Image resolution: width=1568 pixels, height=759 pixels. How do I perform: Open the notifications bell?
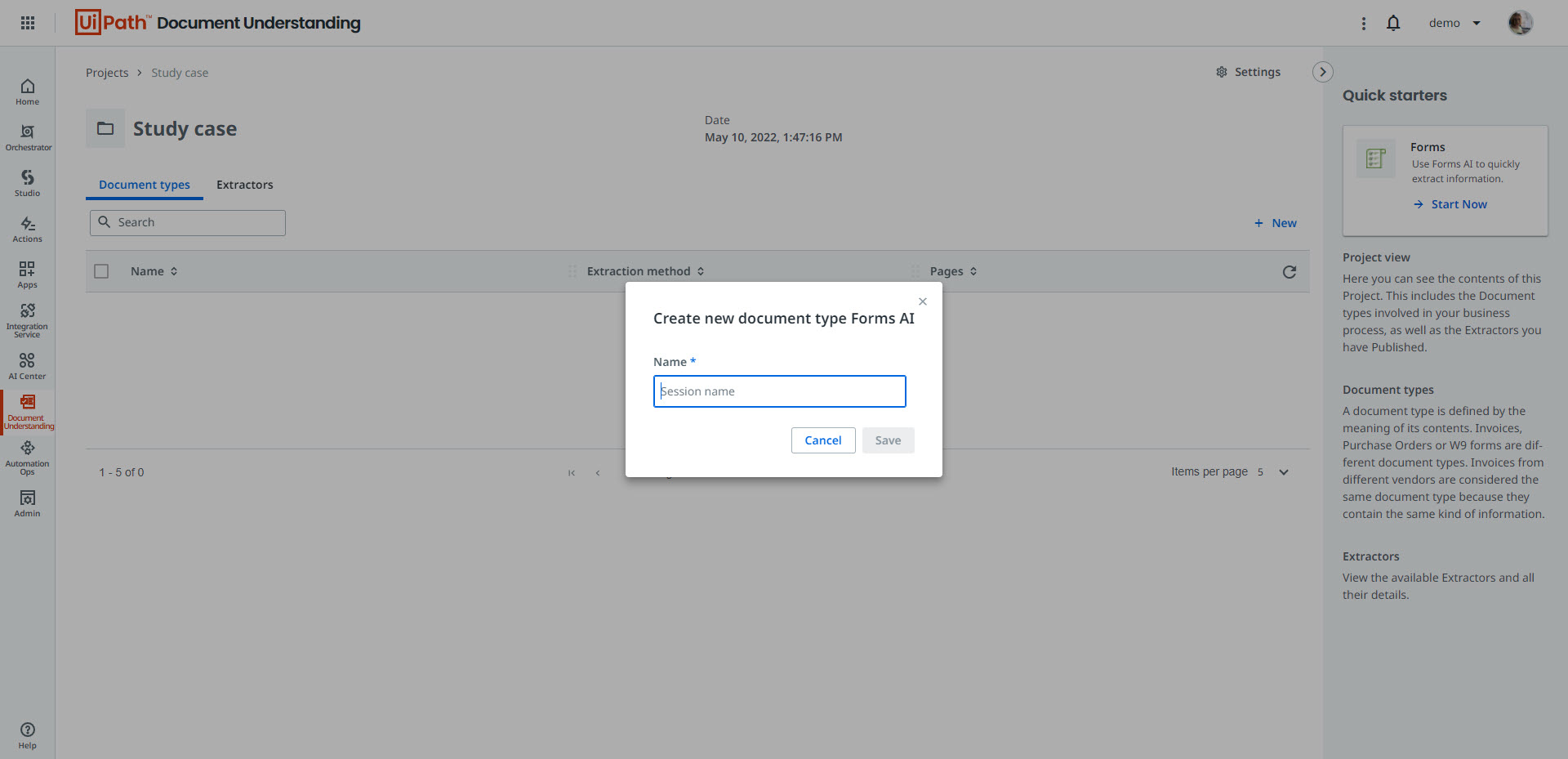(1393, 23)
